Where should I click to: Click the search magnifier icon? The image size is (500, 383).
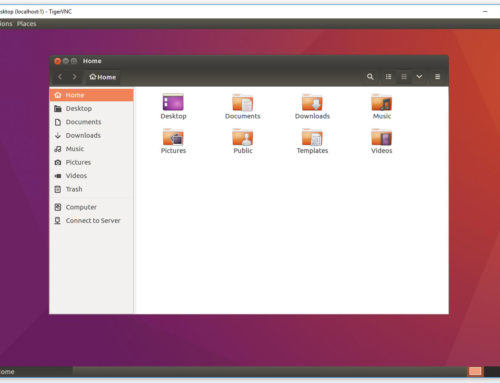370,77
